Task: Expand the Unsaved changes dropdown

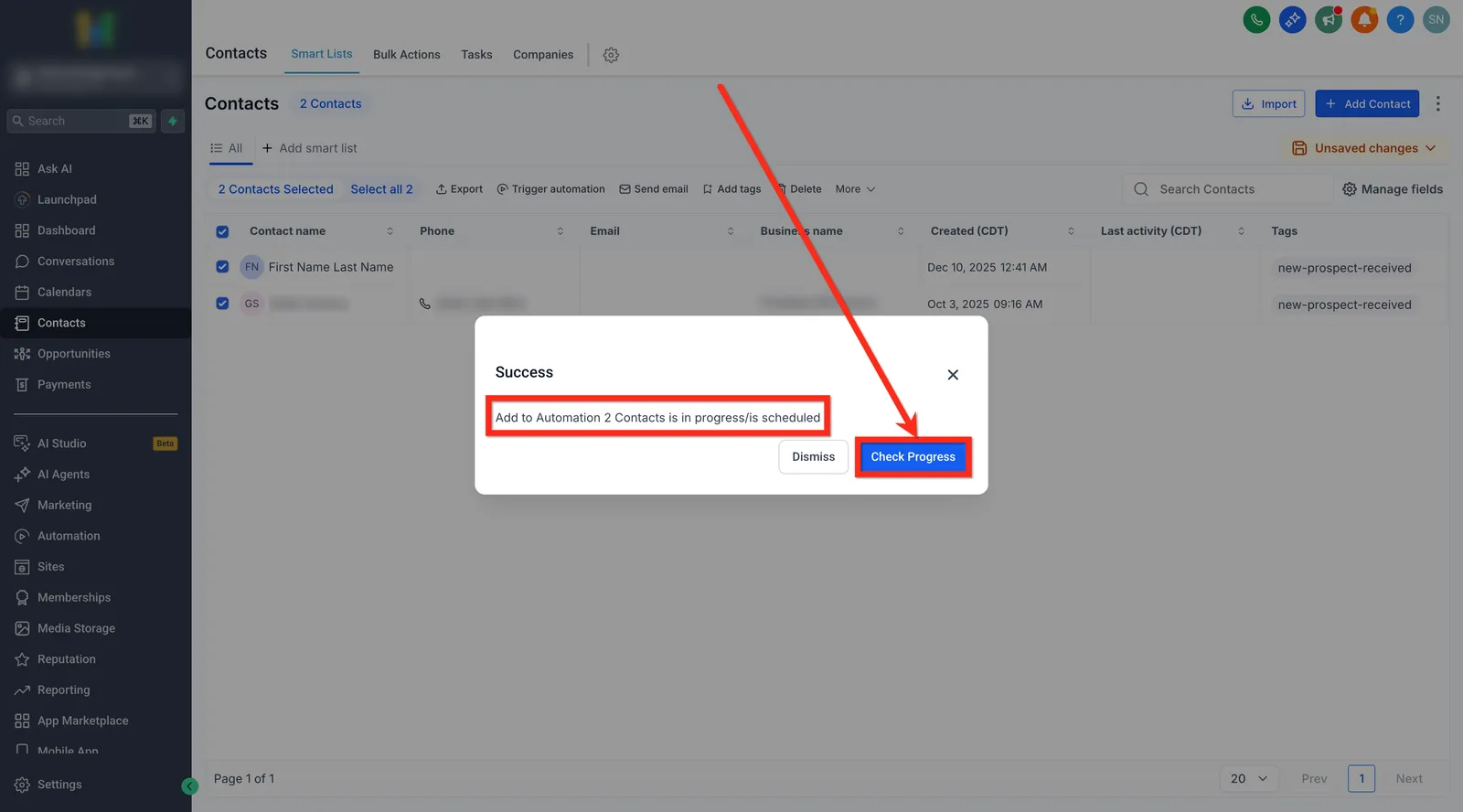Action: (1363, 148)
